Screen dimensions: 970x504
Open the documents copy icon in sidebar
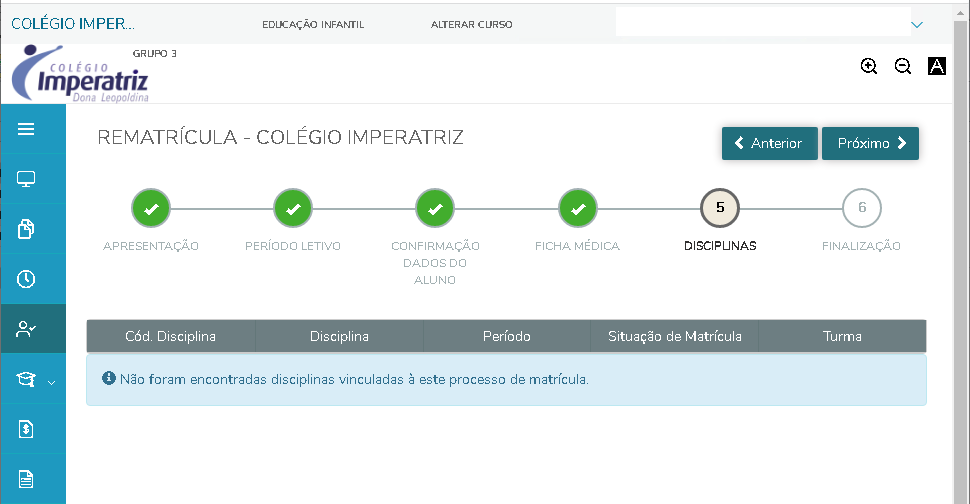[x=25, y=229]
